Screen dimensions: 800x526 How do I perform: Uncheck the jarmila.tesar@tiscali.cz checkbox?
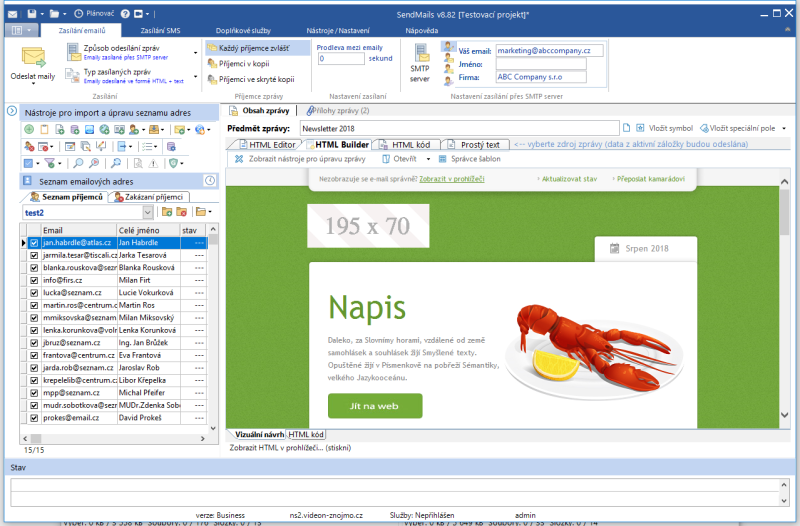pyautogui.click(x=34, y=255)
